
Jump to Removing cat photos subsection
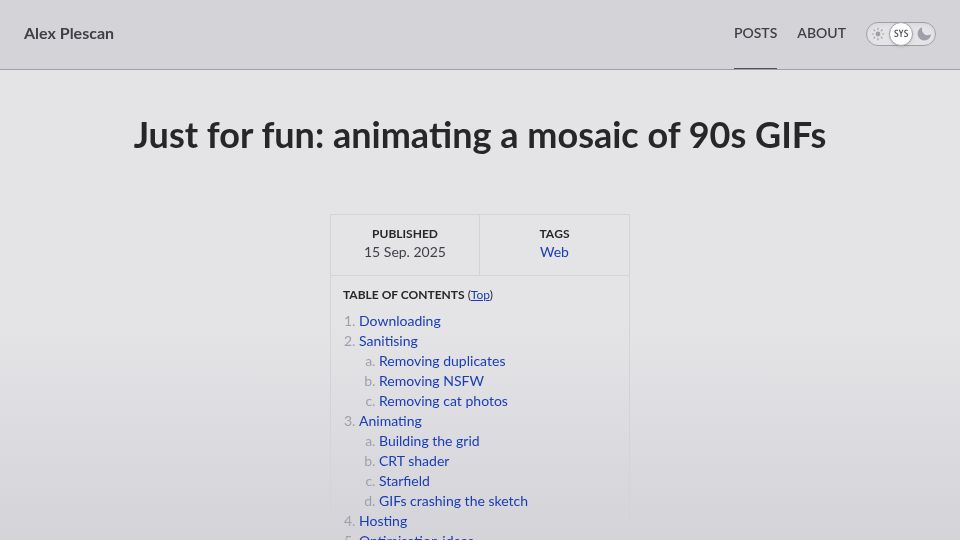(x=443, y=402)
